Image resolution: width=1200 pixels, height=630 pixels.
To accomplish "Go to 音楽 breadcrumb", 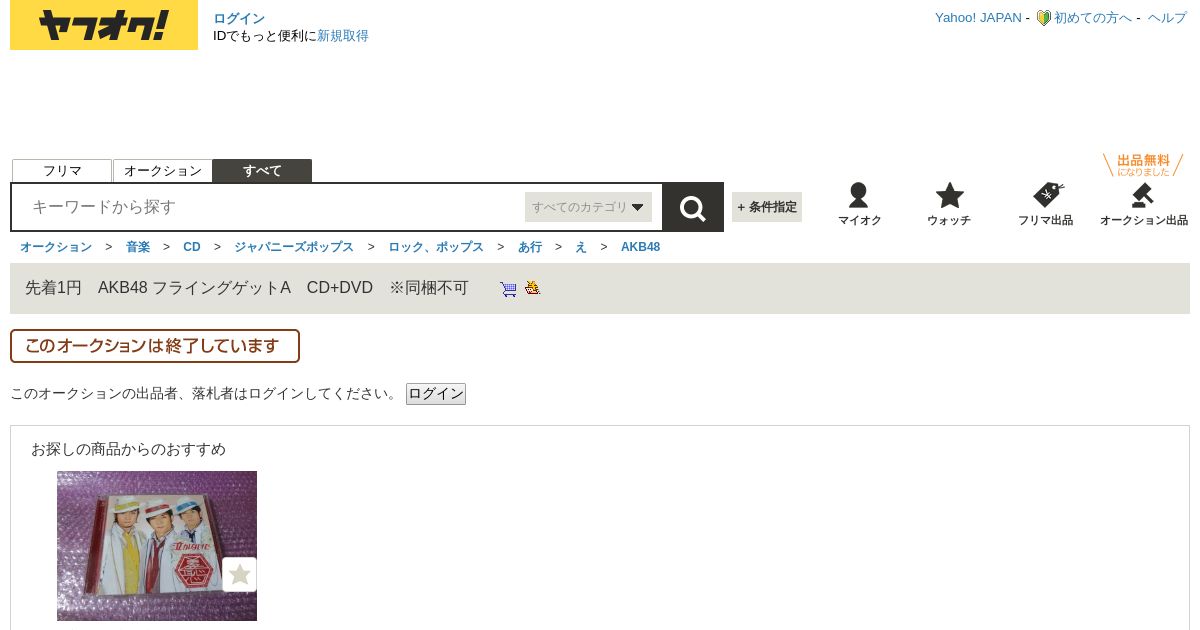I will [138, 247].
